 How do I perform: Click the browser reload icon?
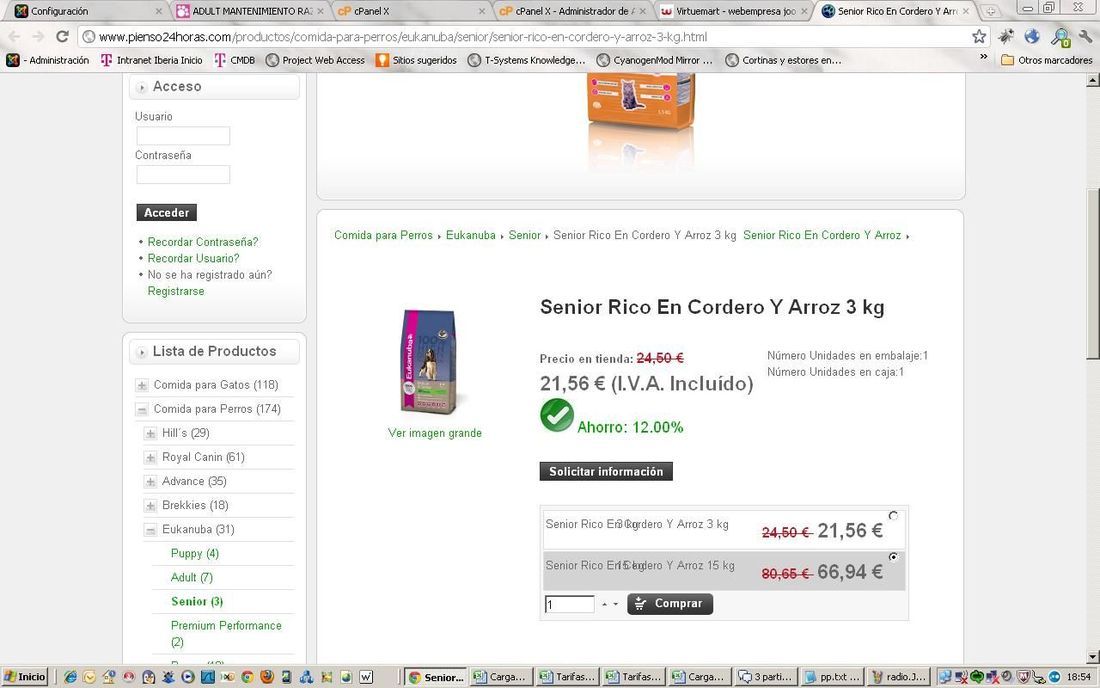click(x=62, y=36)
